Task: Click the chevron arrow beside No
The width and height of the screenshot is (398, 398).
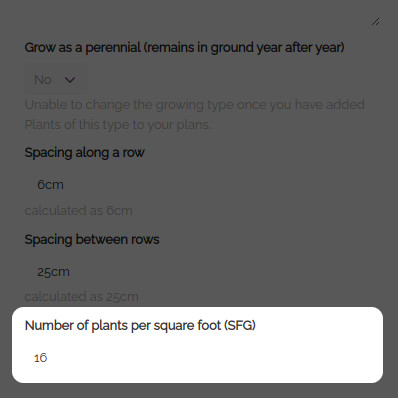Action: point(70,80)
